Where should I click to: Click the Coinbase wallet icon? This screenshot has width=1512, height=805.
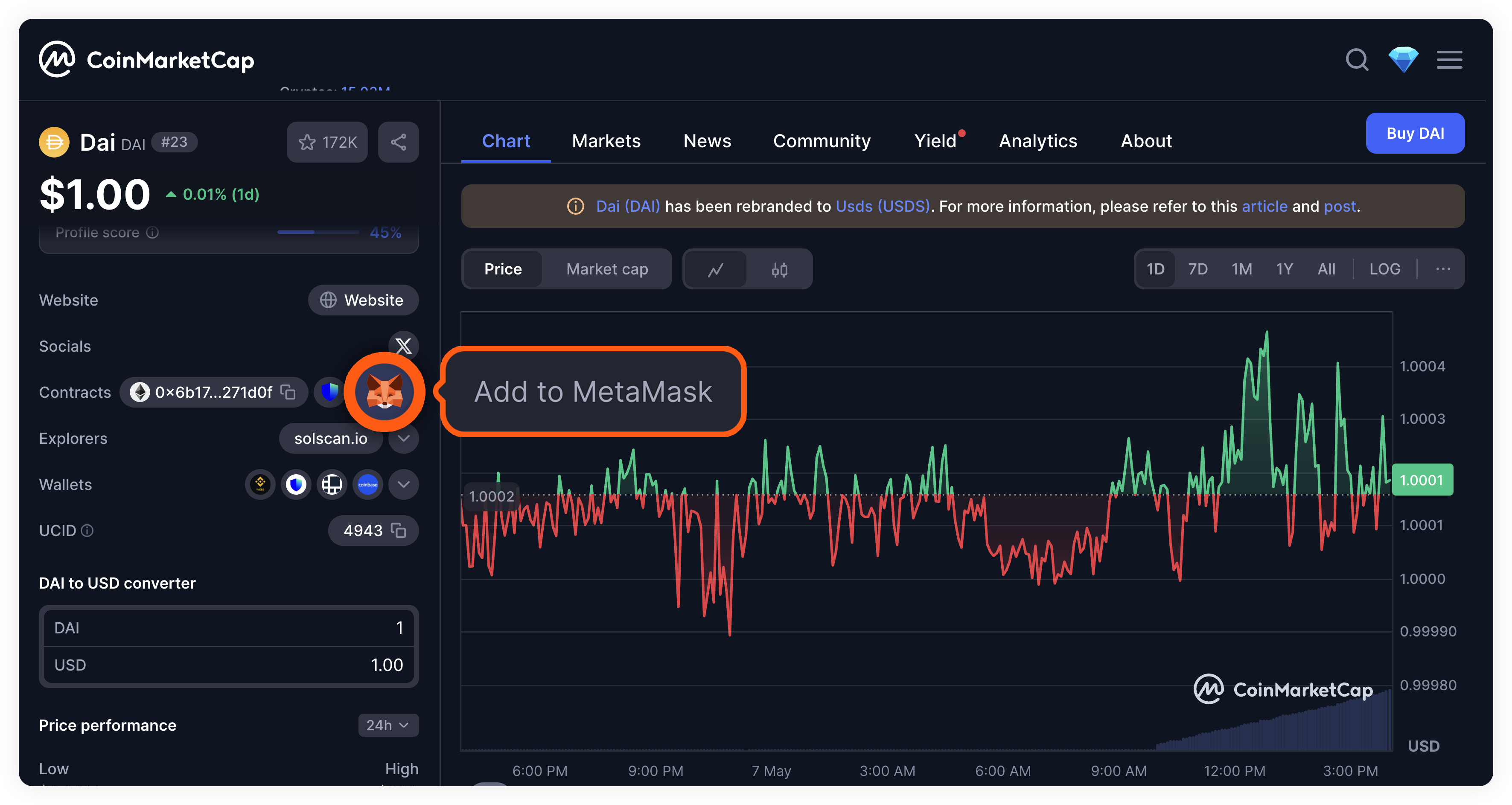point(368,484)
